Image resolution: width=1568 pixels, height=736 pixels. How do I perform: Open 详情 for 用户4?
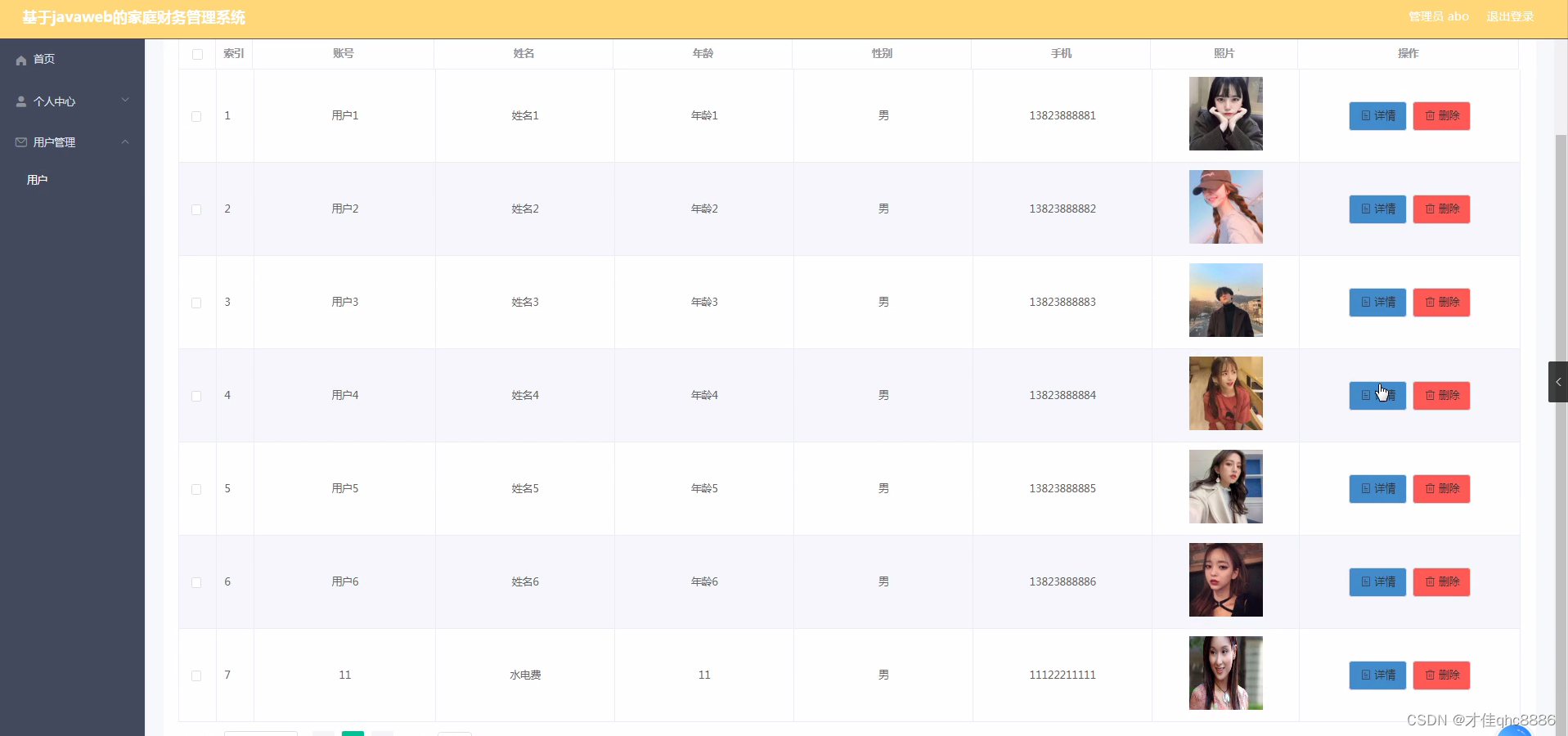pyautogui.click(x=1377, y=396)
